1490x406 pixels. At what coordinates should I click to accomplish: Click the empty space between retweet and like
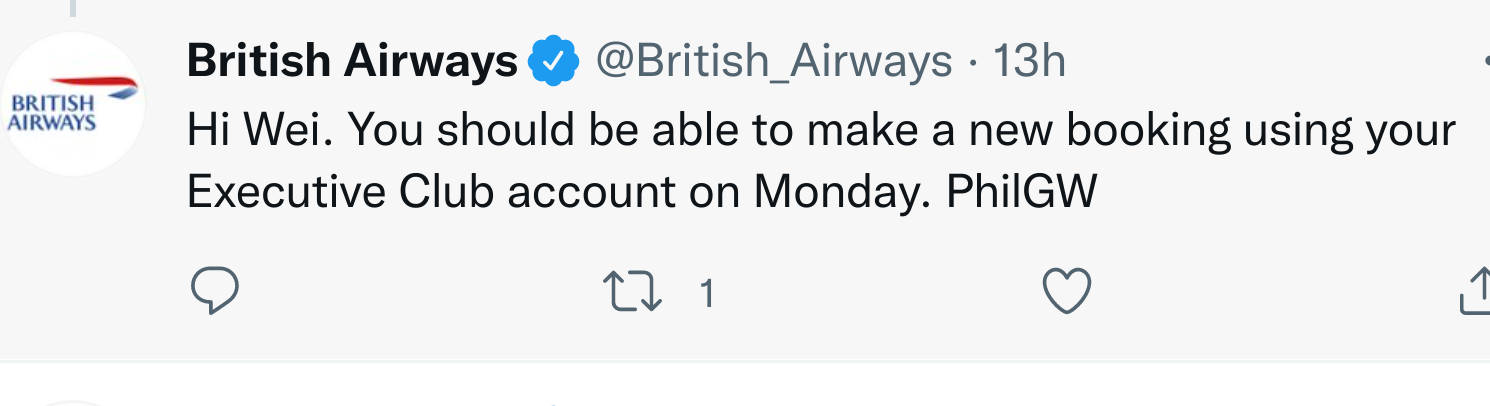[880, 293]
